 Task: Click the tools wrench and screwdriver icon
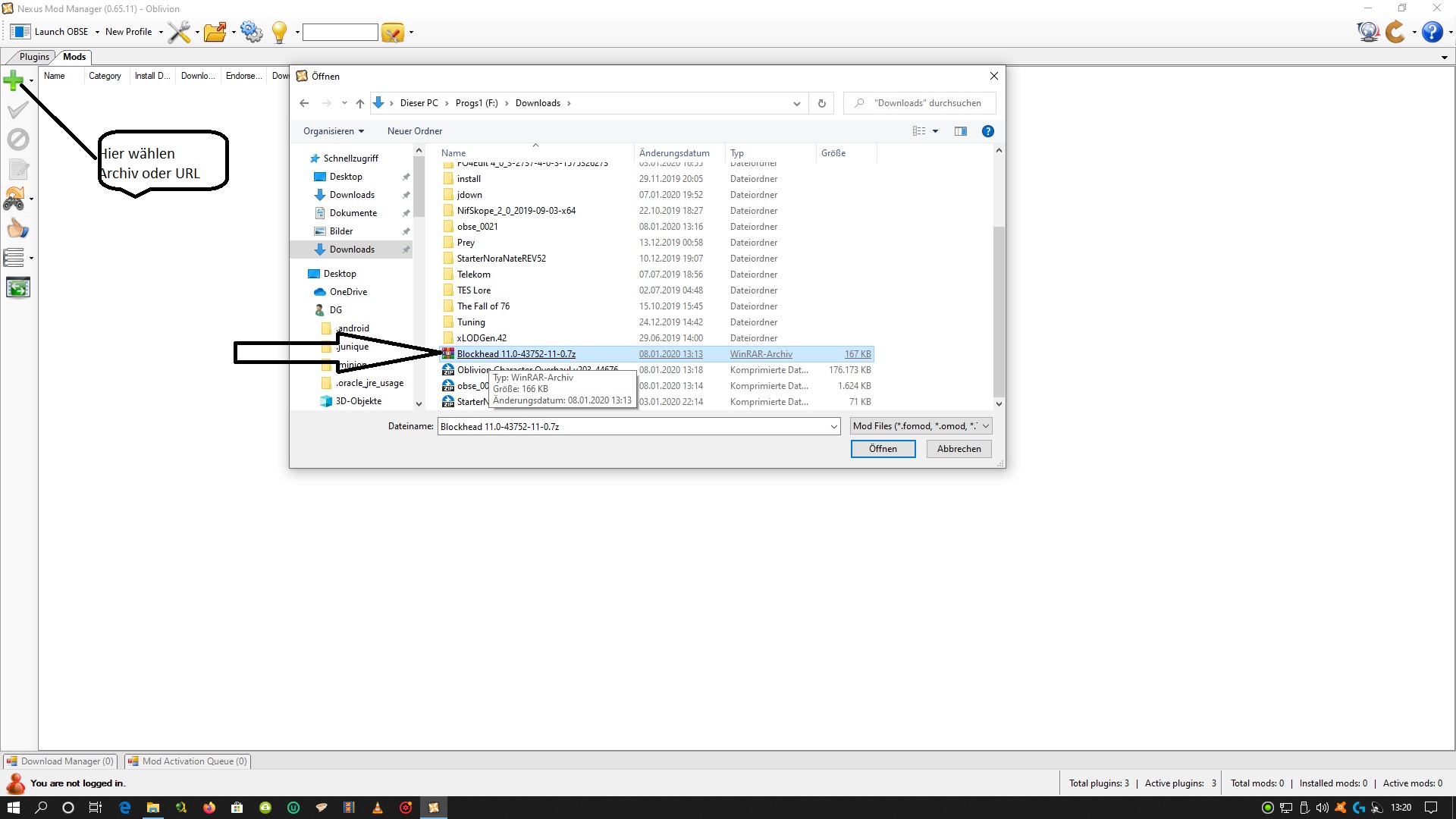tap(179, 32)
